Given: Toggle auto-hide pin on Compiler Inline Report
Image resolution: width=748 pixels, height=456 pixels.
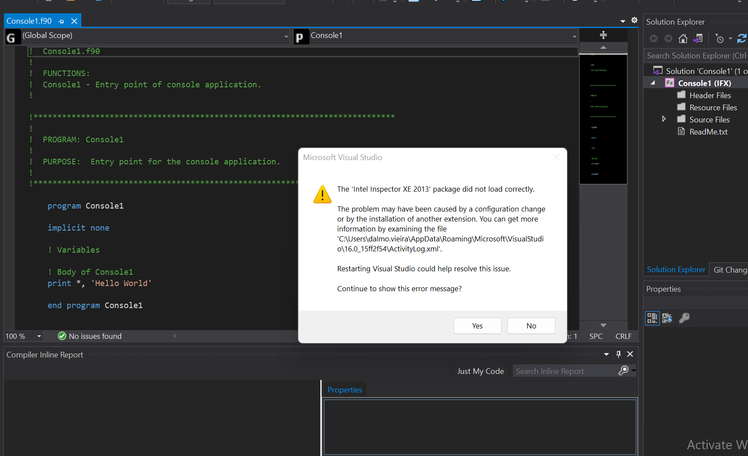Looking at the screenshot, I should click(618, 354).
